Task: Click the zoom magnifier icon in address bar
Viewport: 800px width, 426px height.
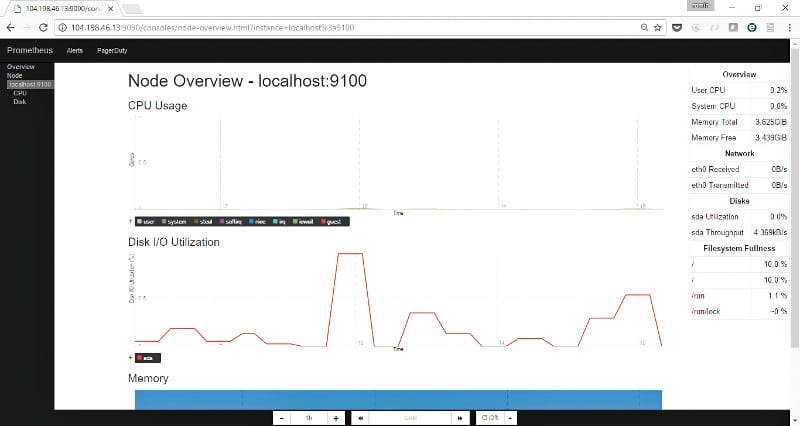Action: click(x=644, y=28)
